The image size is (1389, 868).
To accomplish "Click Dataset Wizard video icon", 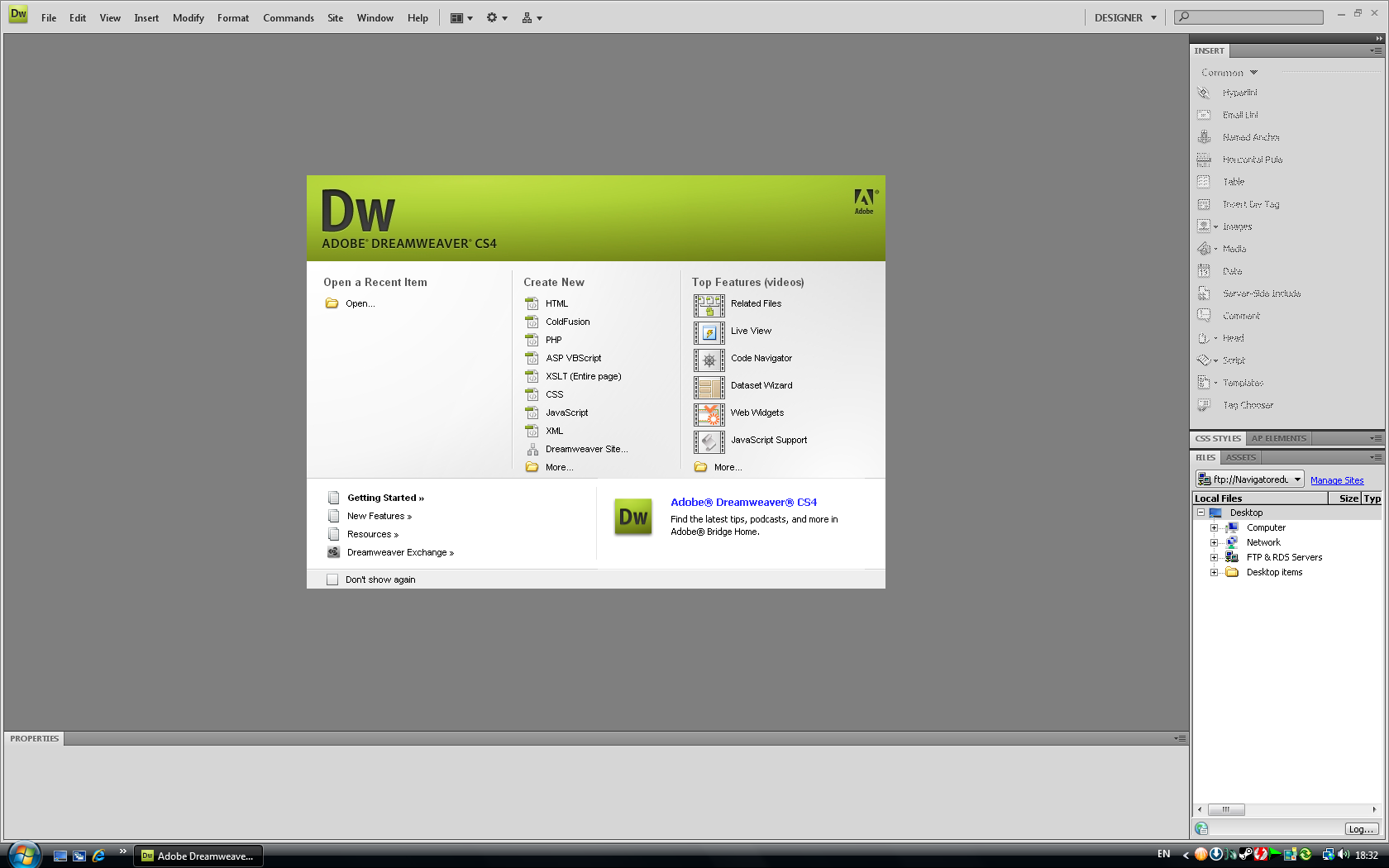I will pos(709,387).
